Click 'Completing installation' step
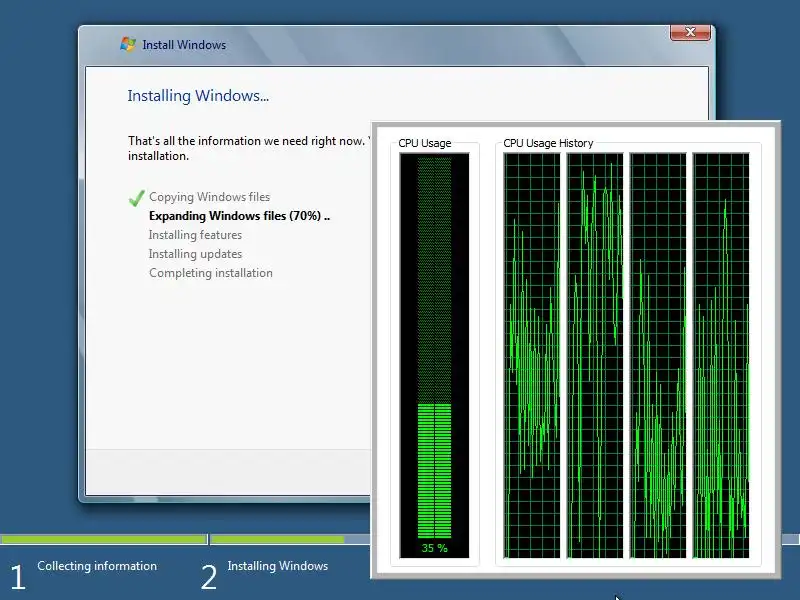The width and height of the screenshot is (800, 600). pyautogui.click(x=211, y=272)
